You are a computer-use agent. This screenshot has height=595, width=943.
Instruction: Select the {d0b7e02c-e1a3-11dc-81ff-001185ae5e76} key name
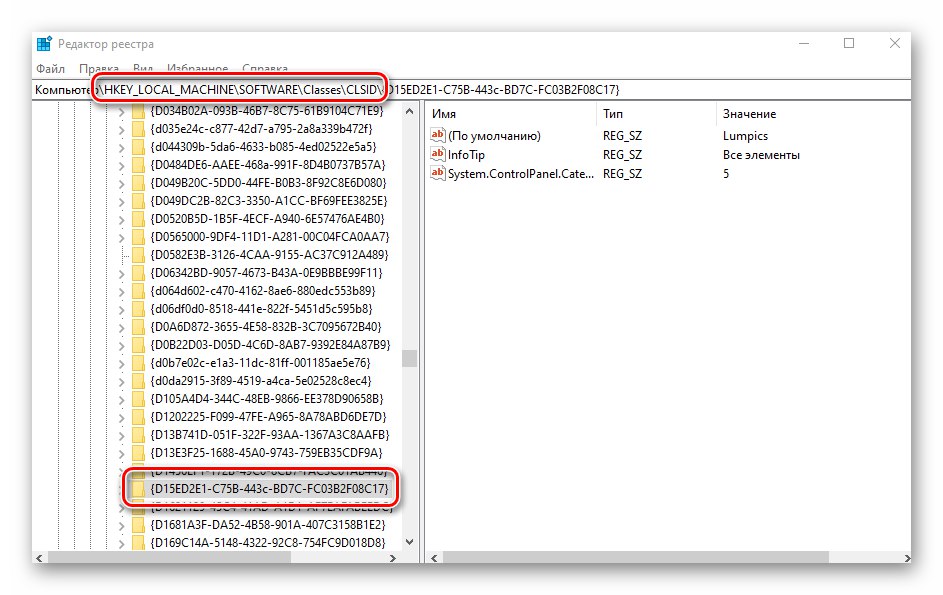[260, 363]
